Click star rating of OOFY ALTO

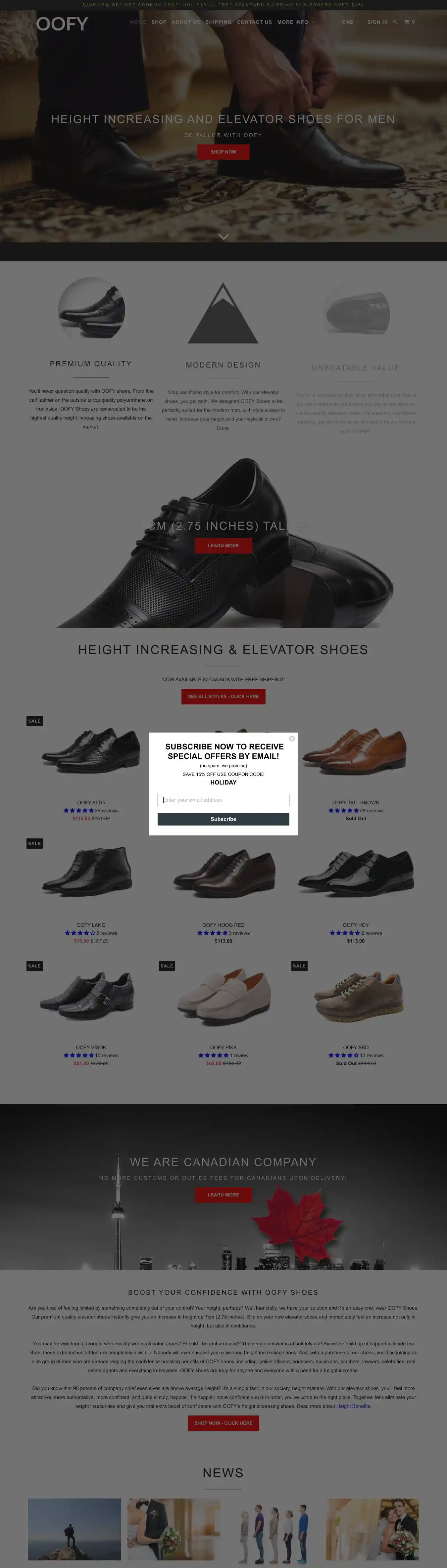[x=78, y=811]
